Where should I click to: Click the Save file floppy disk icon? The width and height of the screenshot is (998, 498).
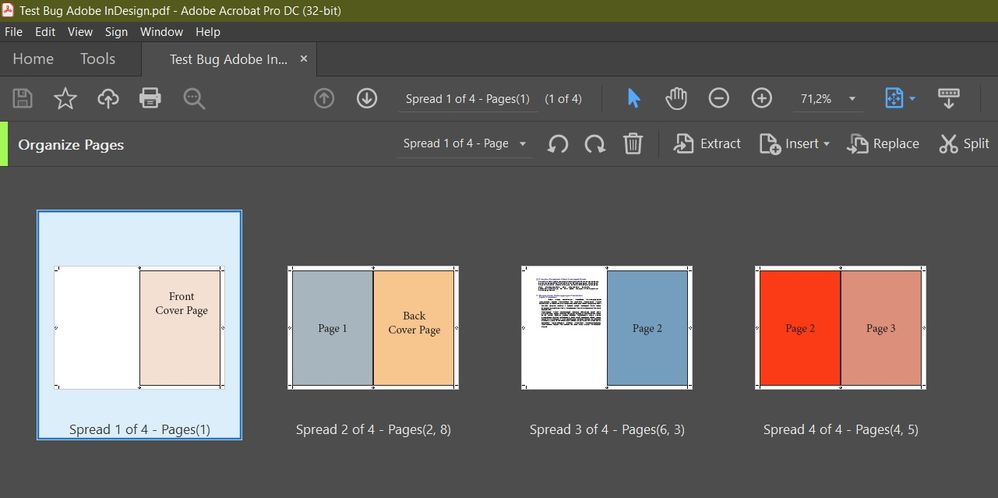[22, 98]
